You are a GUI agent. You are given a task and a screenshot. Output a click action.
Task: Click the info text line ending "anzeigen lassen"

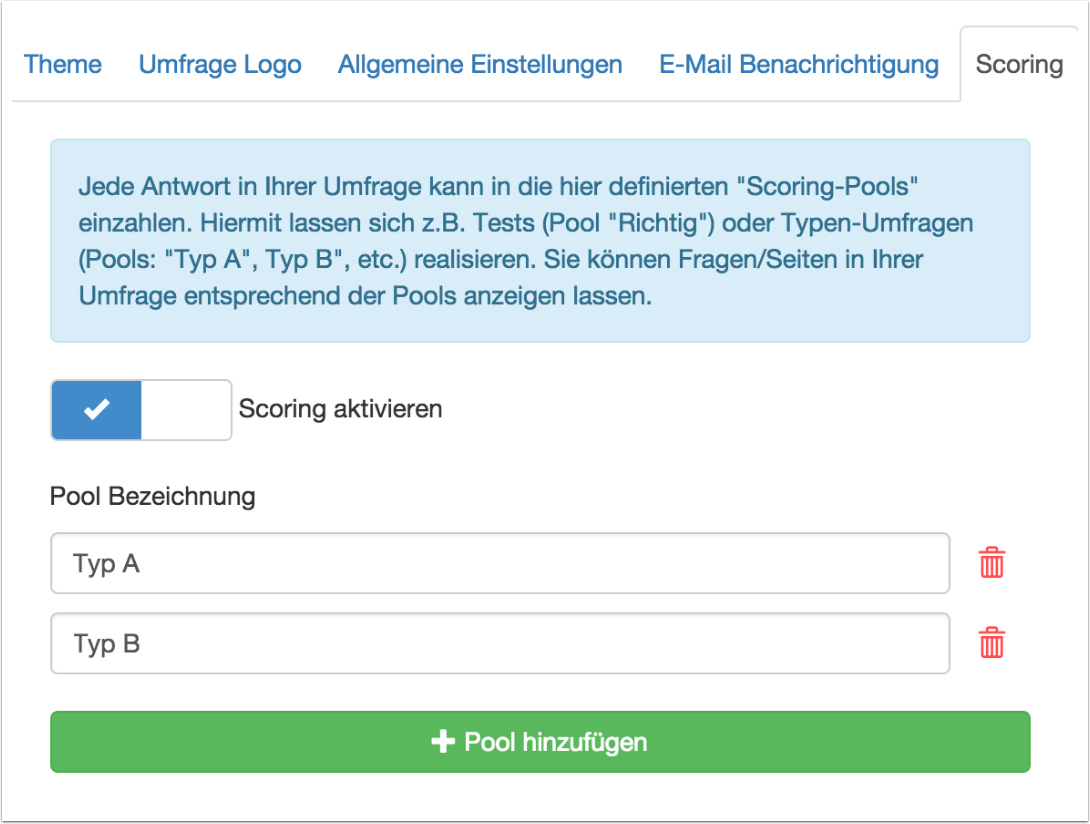pyautogui.click(x=364, y=298)
